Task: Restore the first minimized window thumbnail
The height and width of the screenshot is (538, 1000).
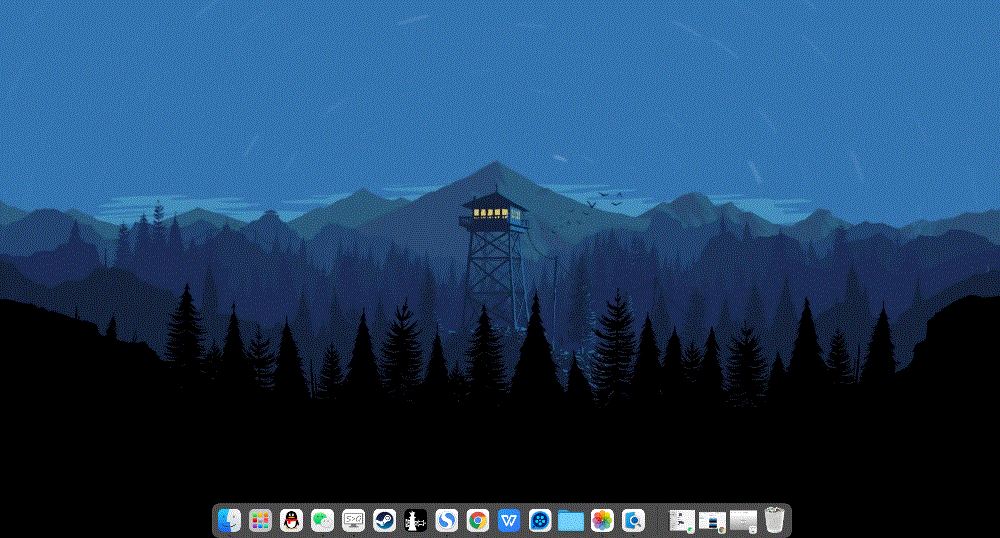Action: click(681, 521)
